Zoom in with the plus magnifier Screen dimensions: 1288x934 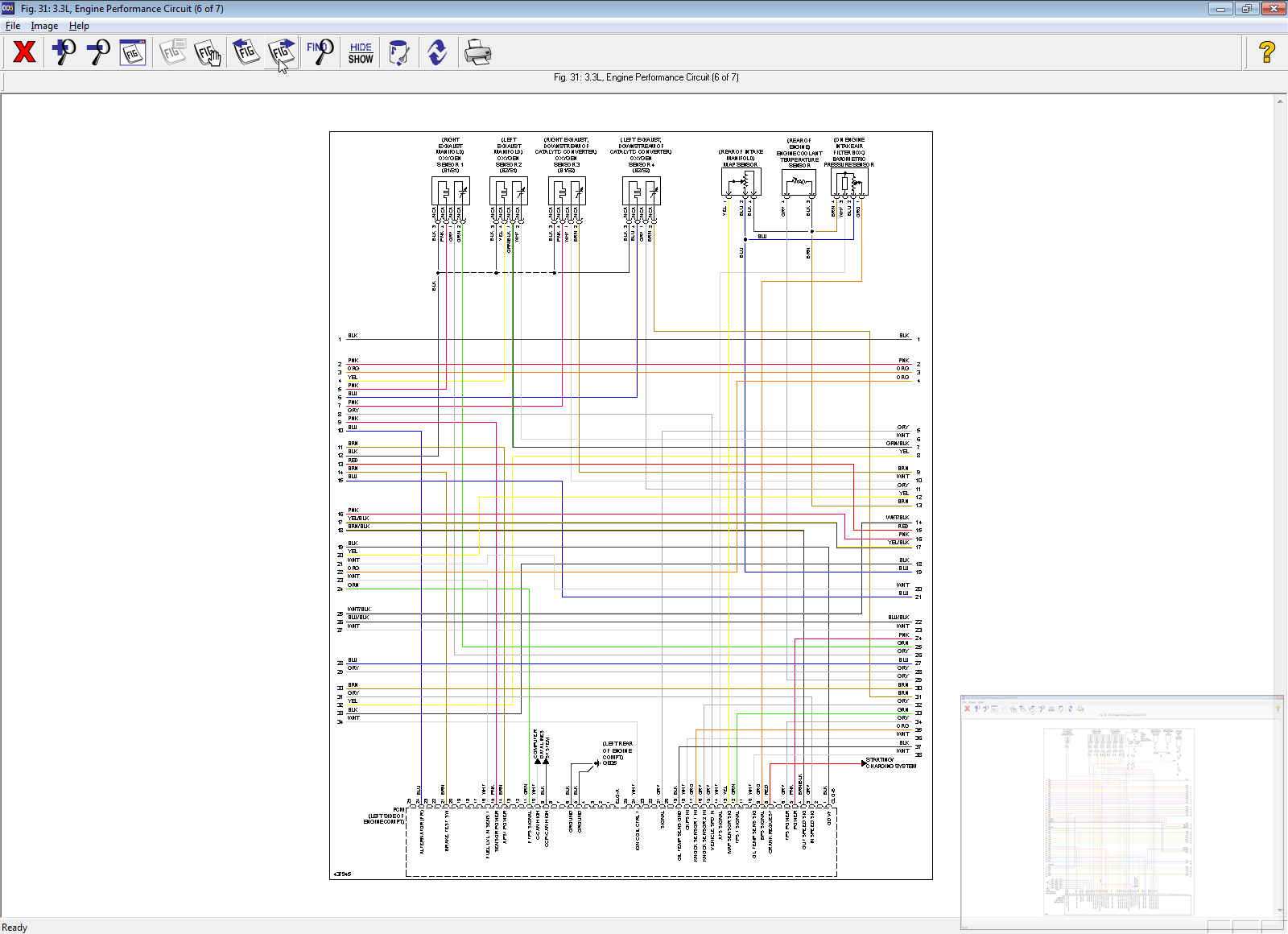coord(63,52)
